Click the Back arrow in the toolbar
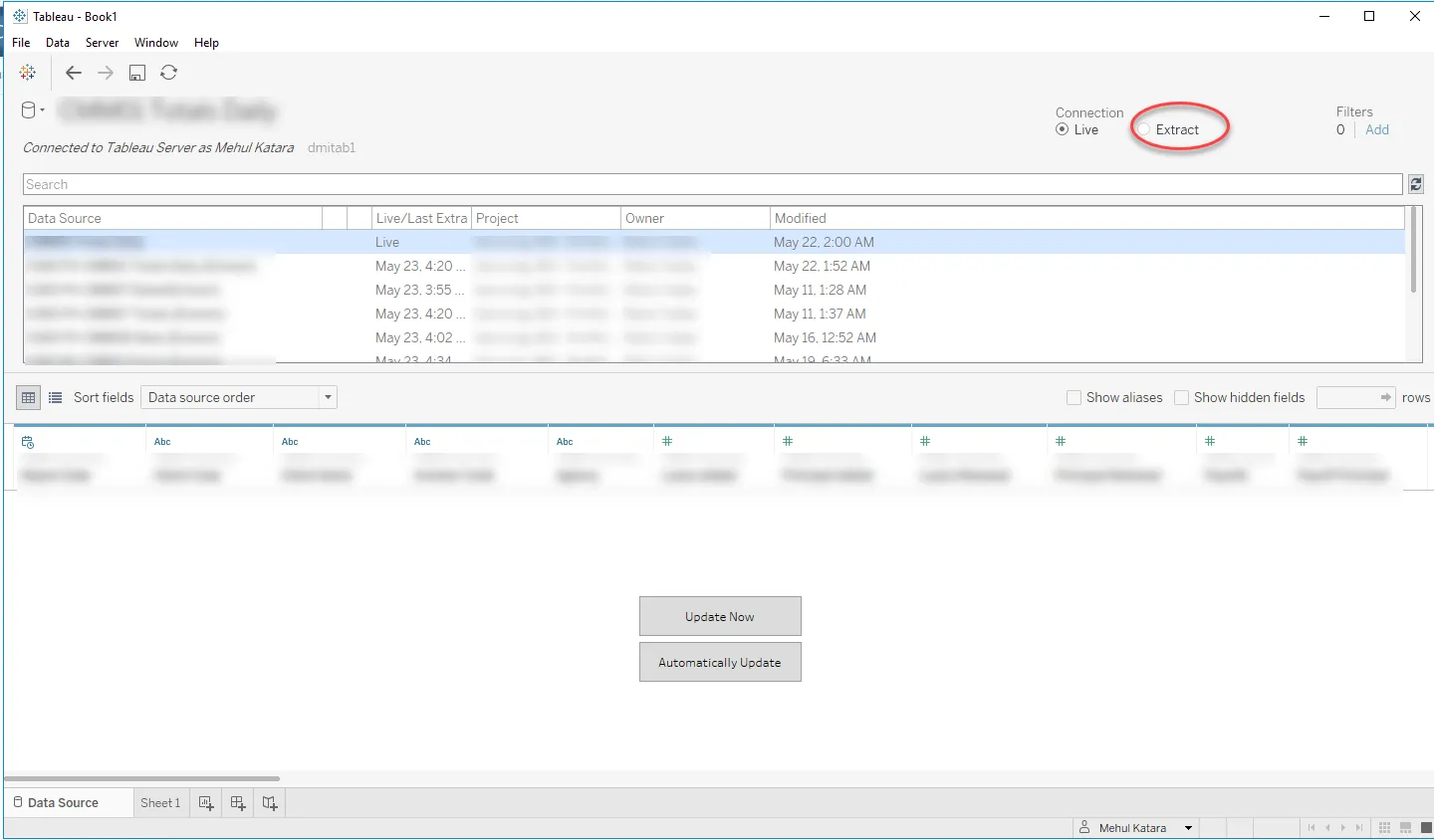The image size is (1434, 840). pyautogui.click(x=74, y=73)
